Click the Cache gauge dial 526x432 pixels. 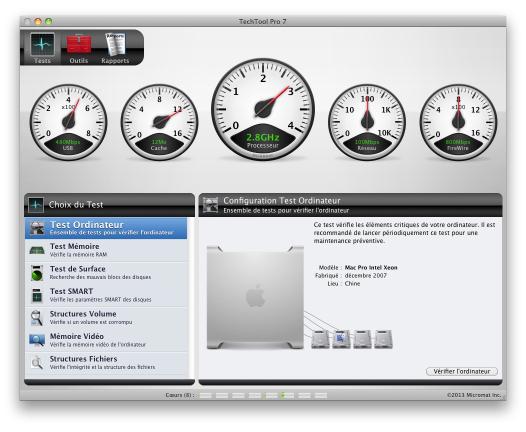[159, 122]
